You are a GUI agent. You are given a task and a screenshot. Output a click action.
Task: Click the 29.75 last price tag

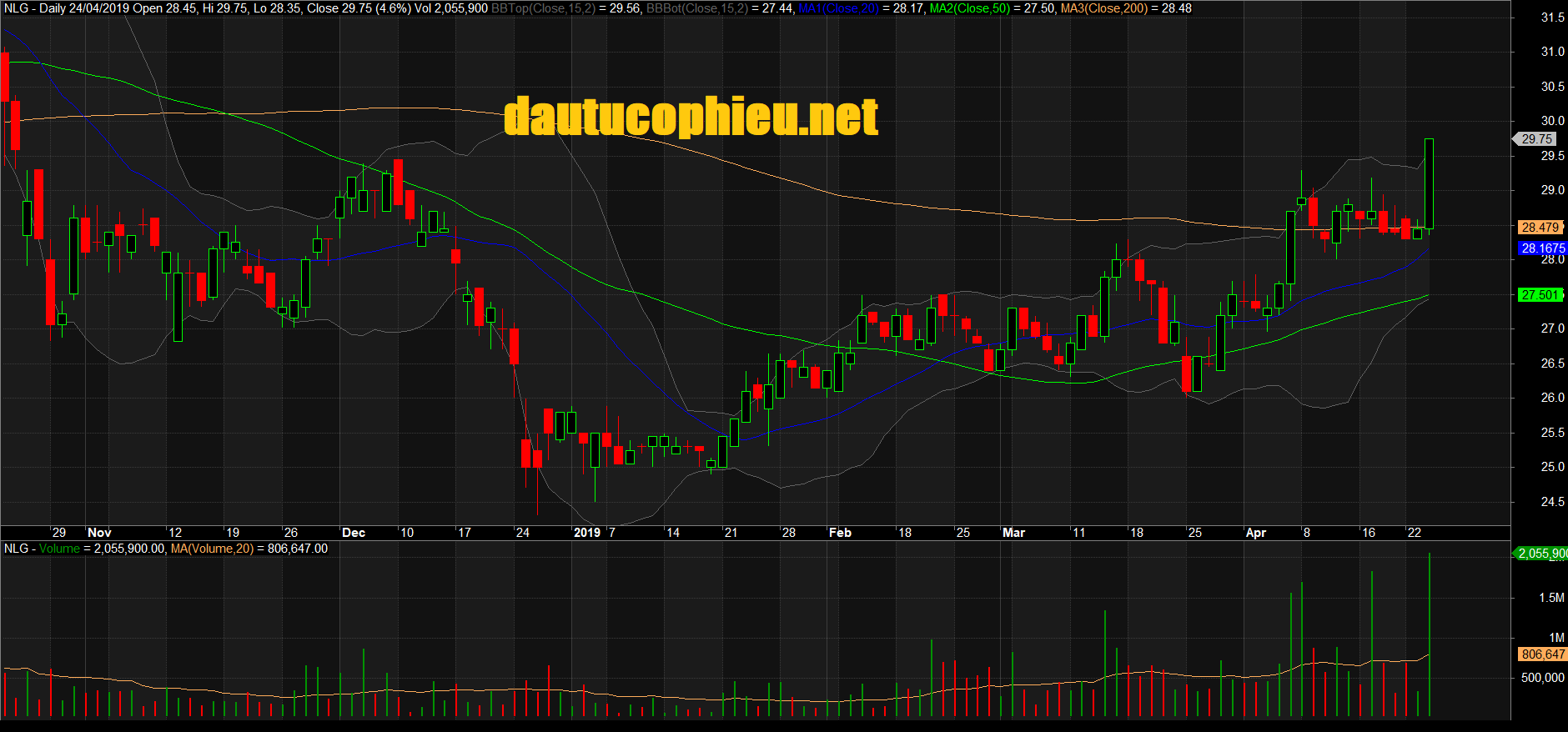click(1536, 139)
